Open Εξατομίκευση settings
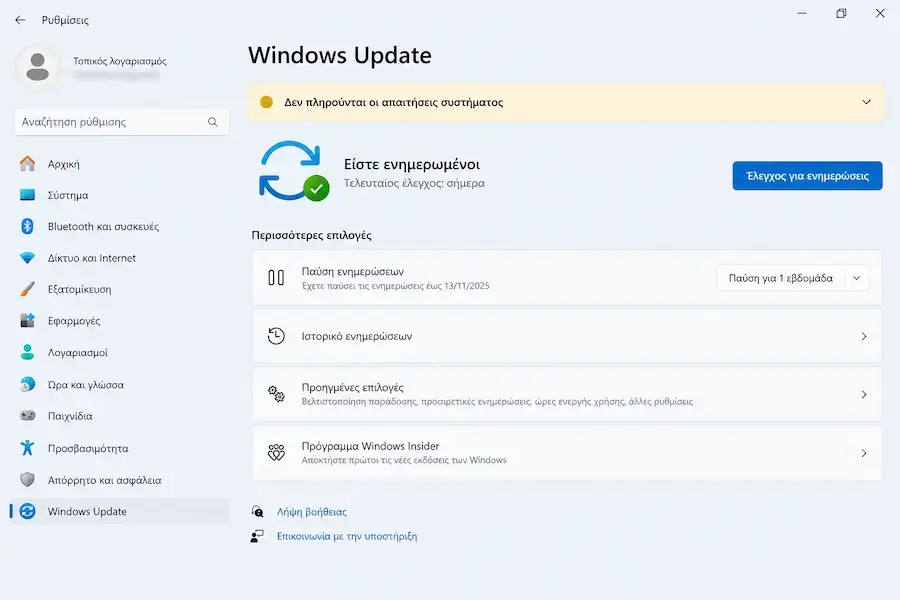Image resolution: width=900 pixels, height=600 pixels. click(x=120, y=289)
